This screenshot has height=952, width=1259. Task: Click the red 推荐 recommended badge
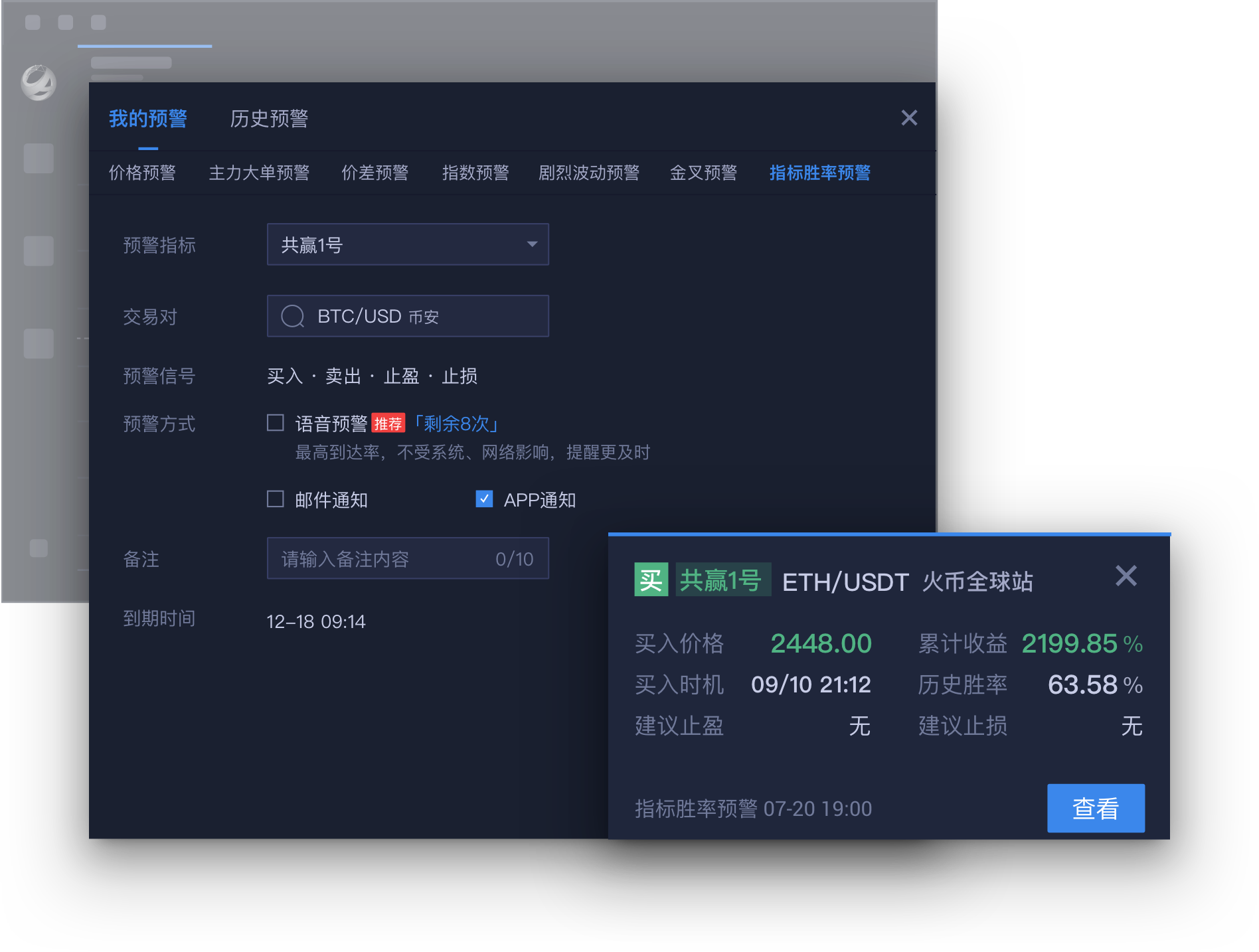coord(388,424)
